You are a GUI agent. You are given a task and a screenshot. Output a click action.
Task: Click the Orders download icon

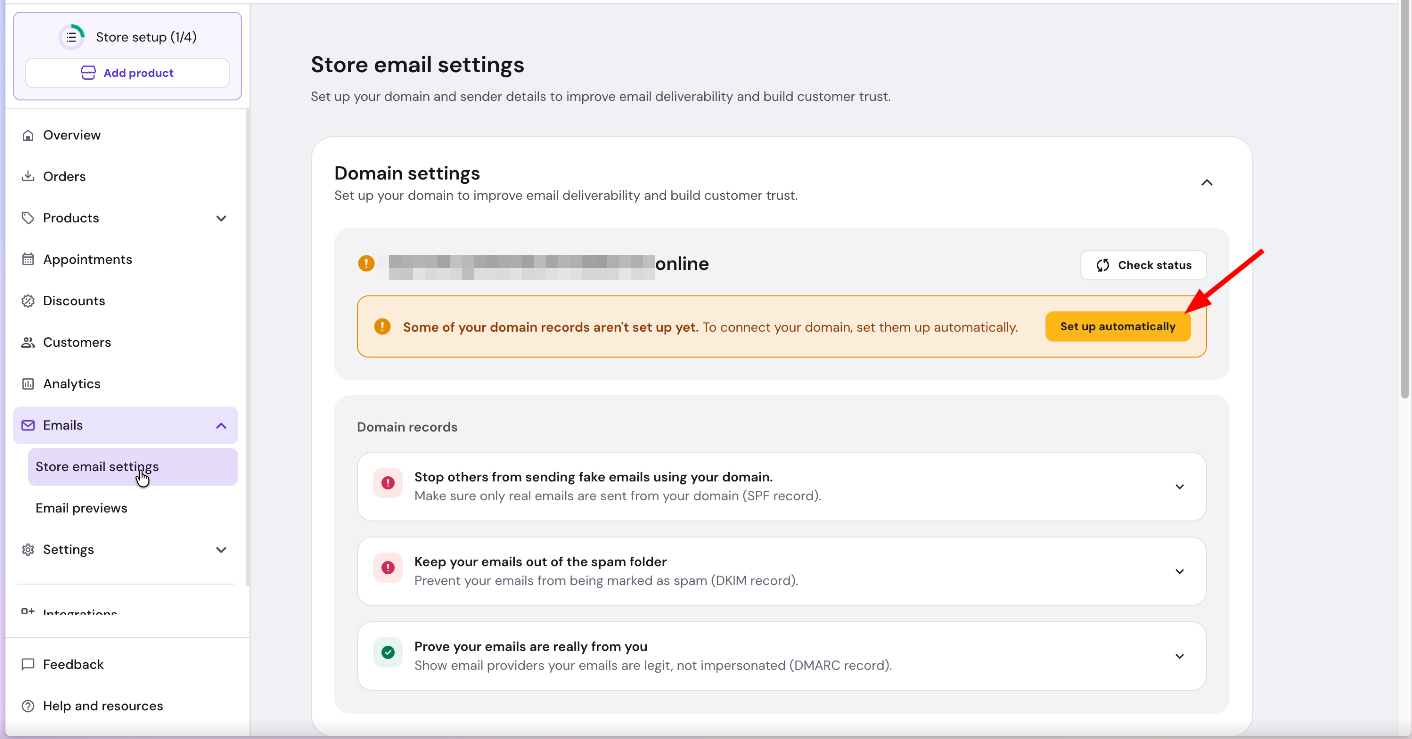[28, 177]
